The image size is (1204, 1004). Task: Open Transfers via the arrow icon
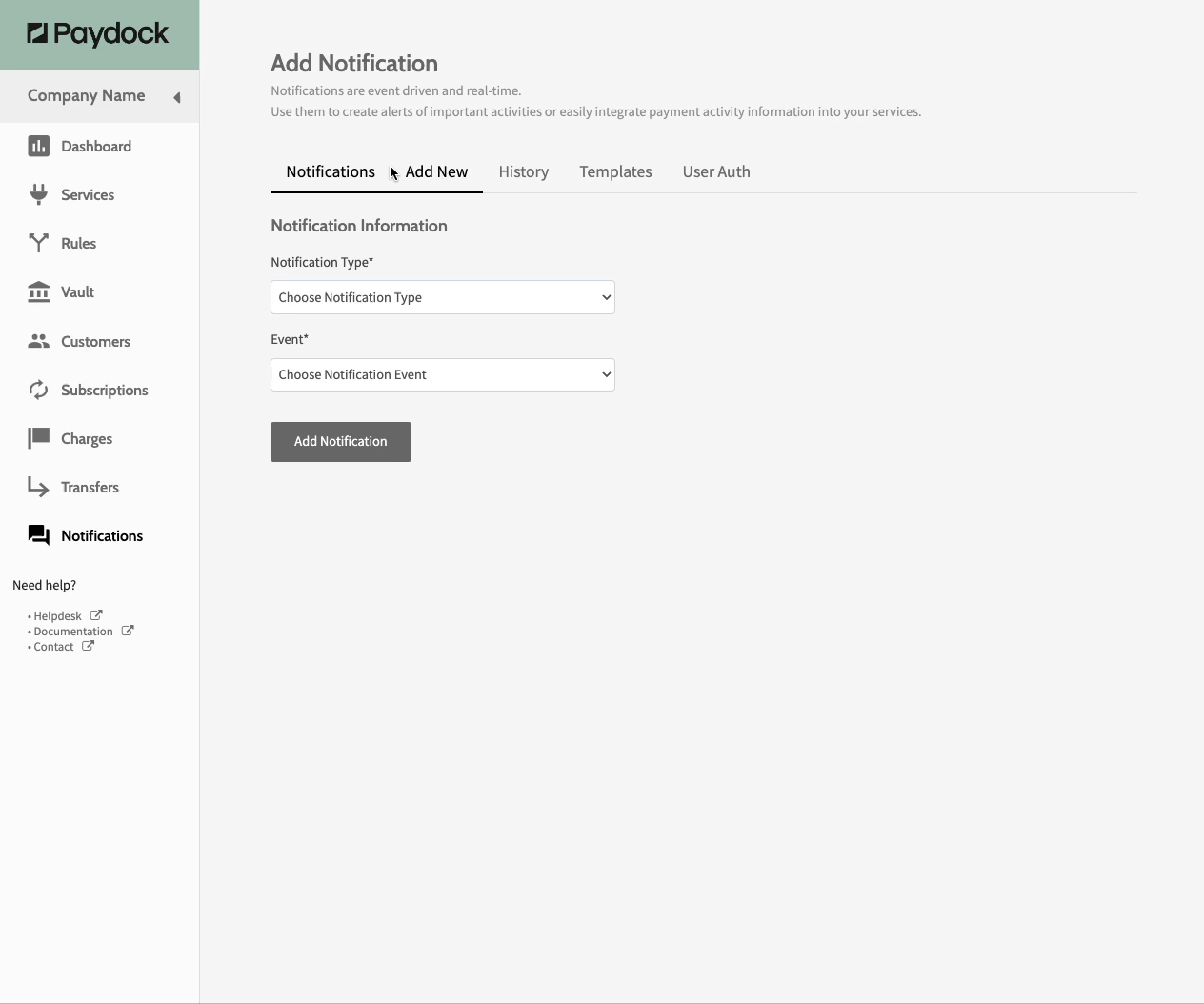coord(38,487)
